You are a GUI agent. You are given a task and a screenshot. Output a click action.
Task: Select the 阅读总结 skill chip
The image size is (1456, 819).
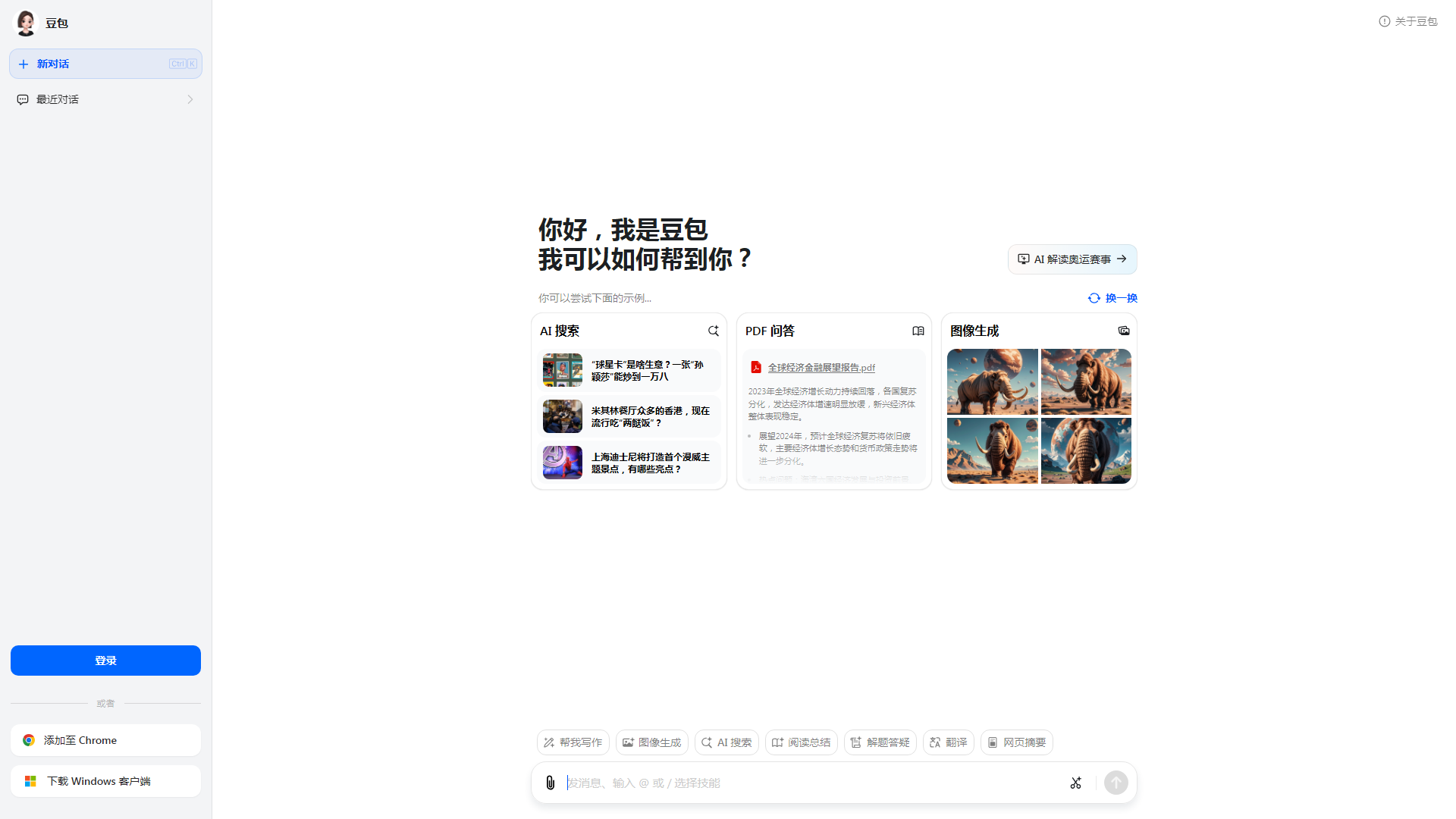[802, 742]
